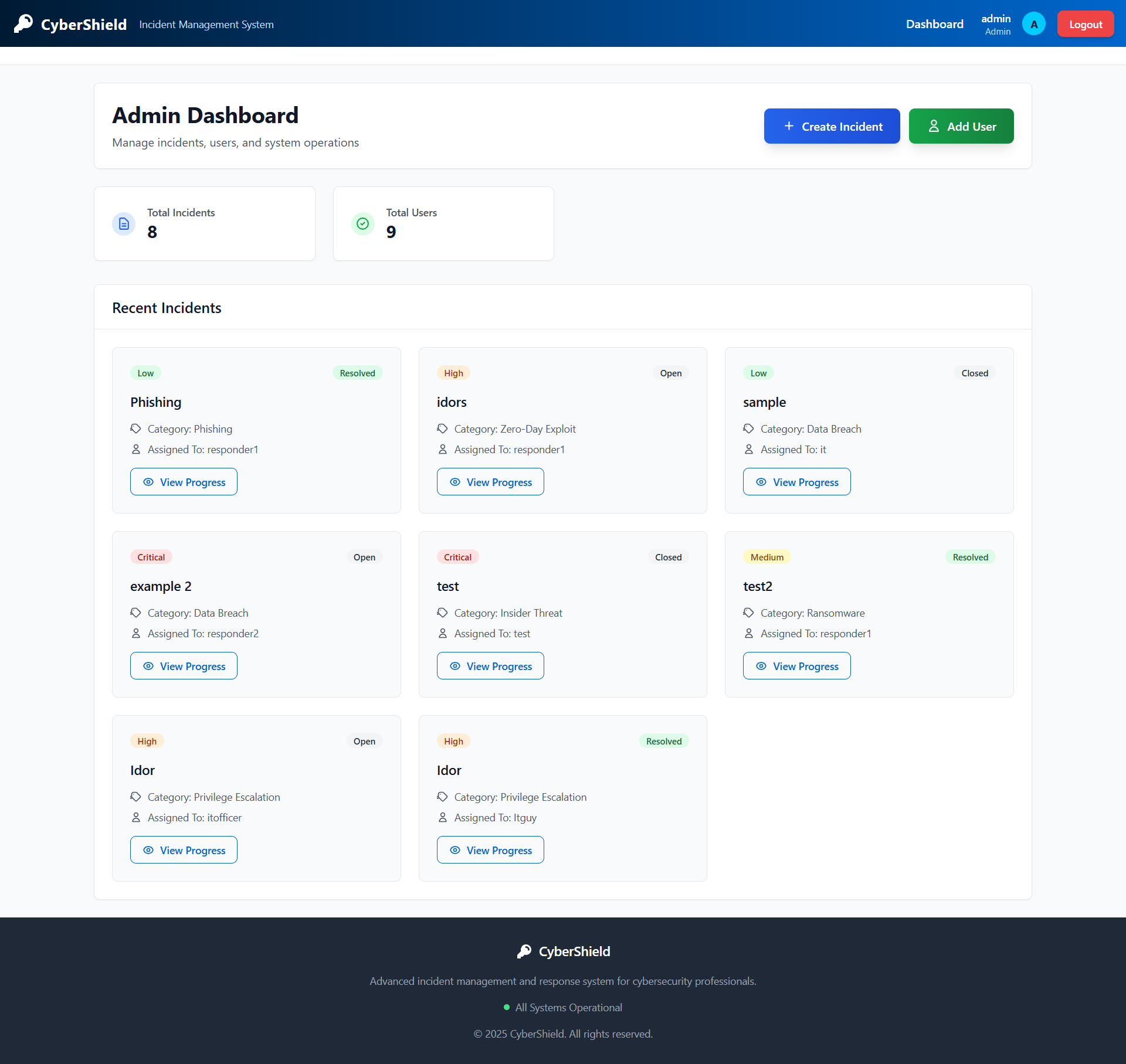Screen dimensions: 1126x1064
Task: Click the Total Users checkmark icon
Action: (362, 224)
